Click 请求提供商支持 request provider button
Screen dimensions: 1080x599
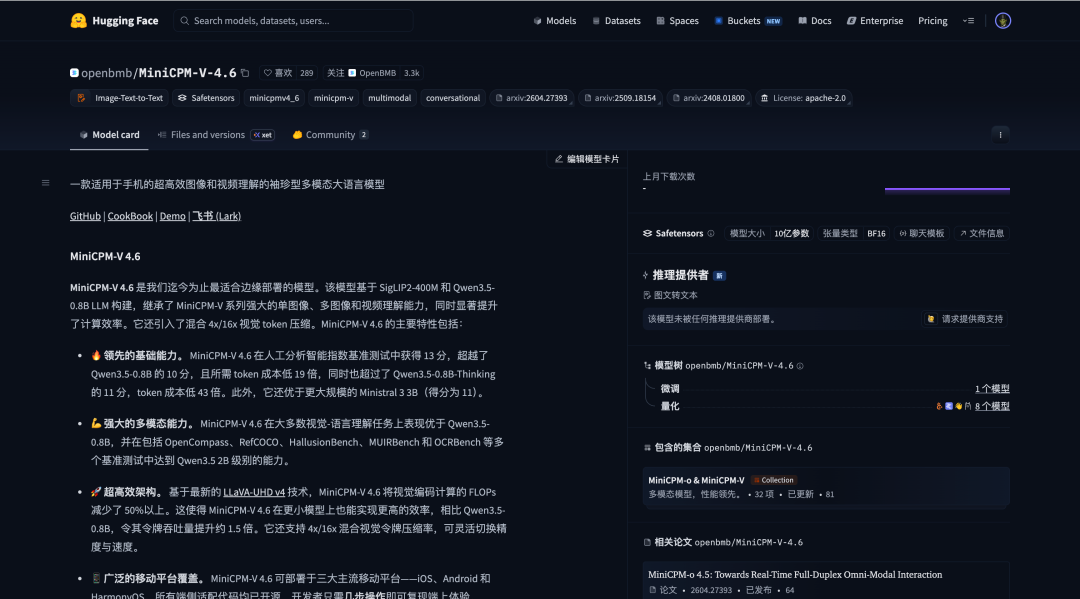(965, 319)
